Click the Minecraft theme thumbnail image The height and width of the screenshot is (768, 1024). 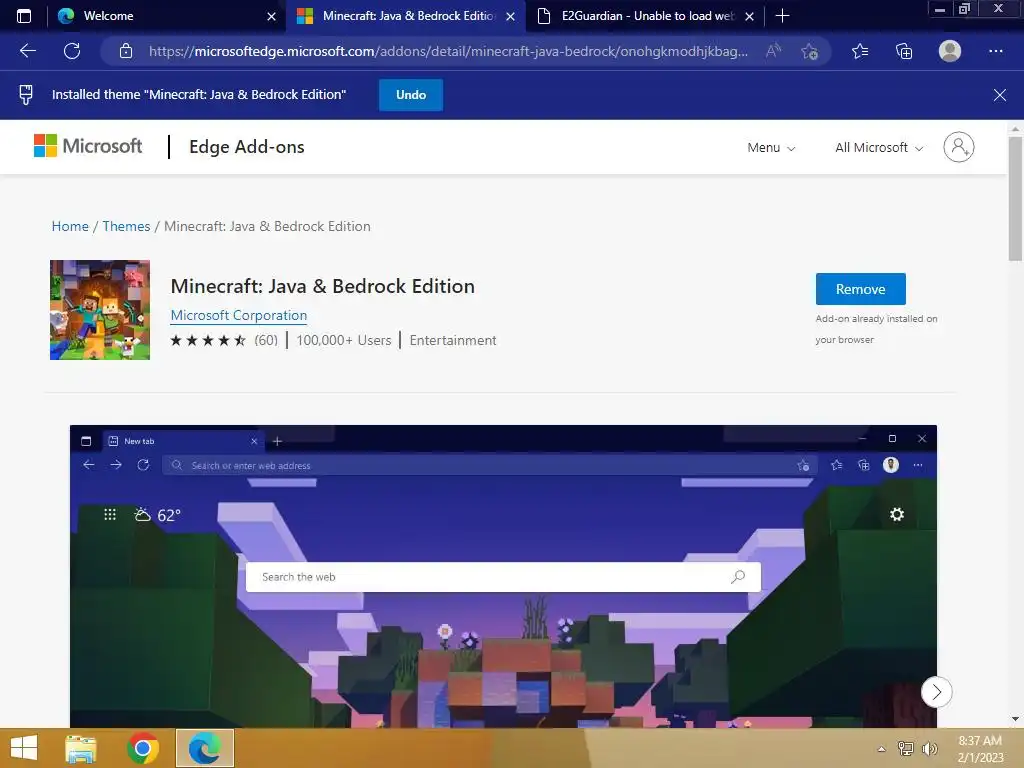tap(100, 310)
